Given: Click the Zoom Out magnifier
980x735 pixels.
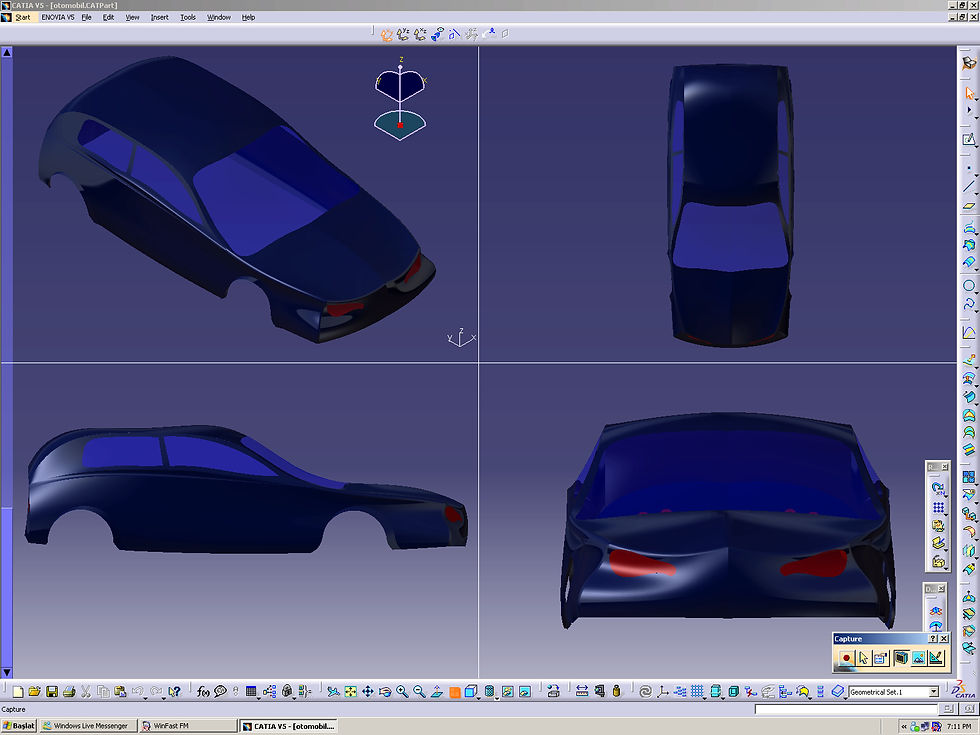Looking at the screenshot, I should point(419,691).
